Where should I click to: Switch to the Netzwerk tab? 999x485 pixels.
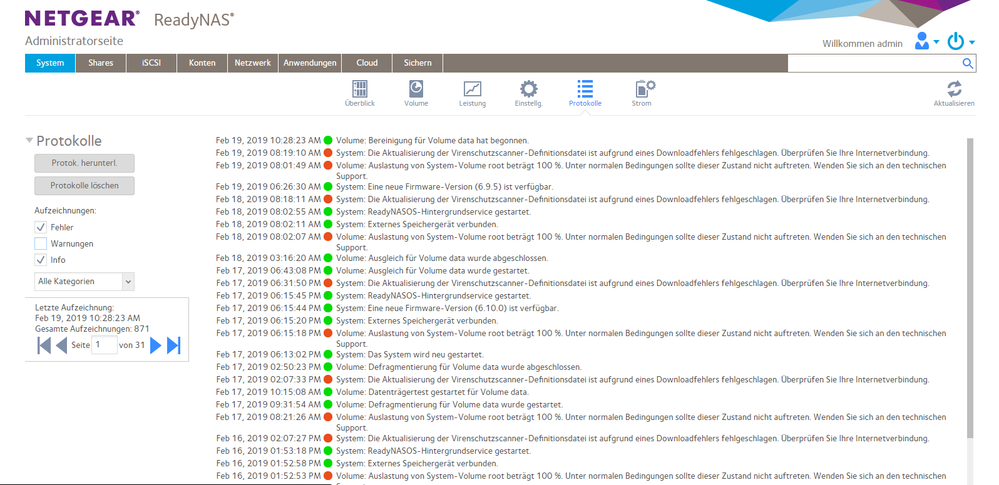[x=253, y=63]
